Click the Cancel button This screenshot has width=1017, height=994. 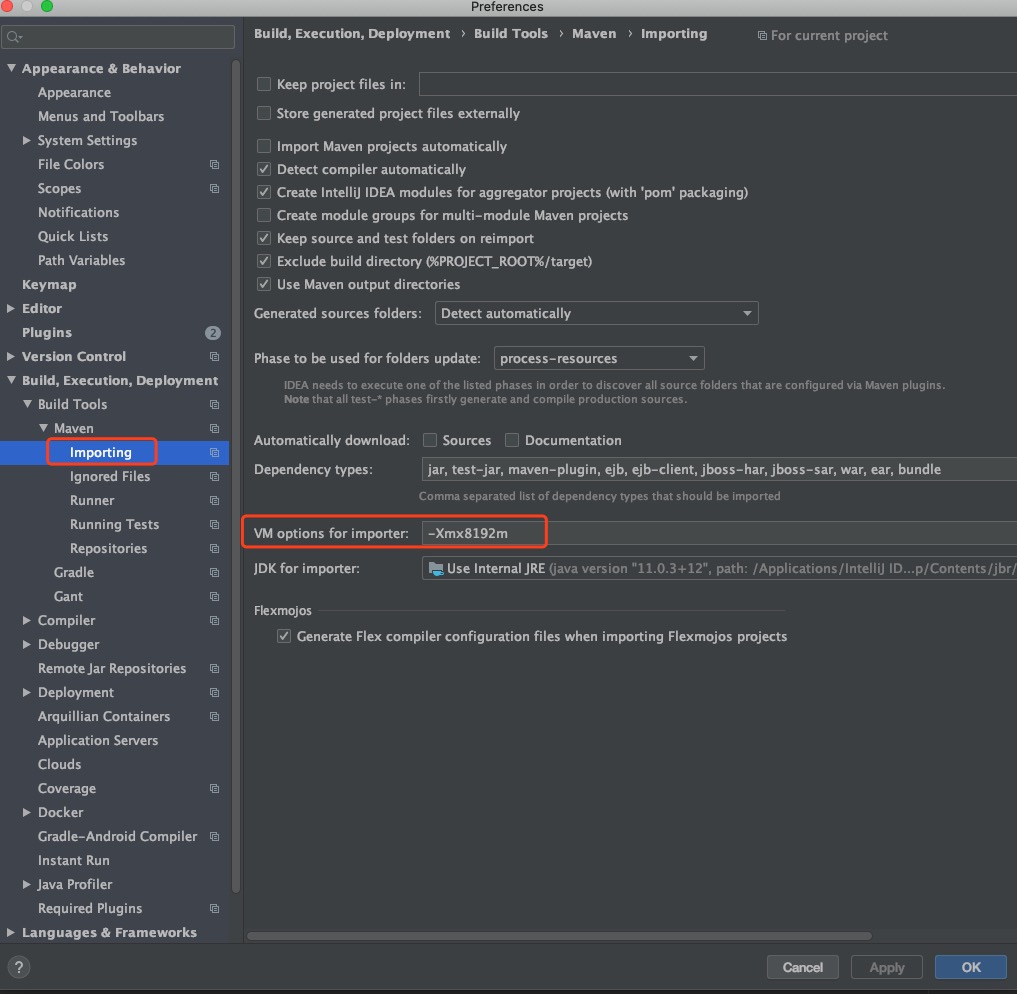point(802,967)
